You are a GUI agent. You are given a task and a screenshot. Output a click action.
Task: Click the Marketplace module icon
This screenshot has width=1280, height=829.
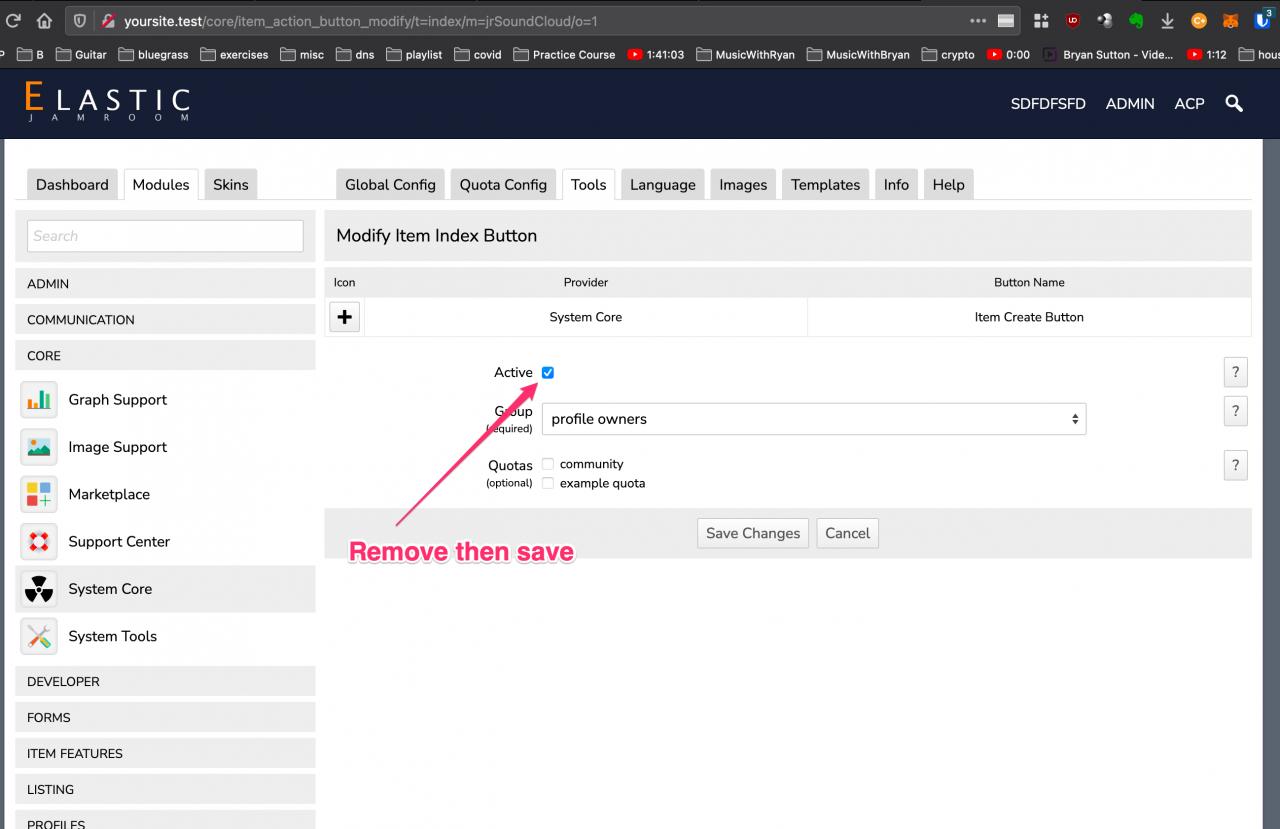pyautogui.click(x=39, y=494)
